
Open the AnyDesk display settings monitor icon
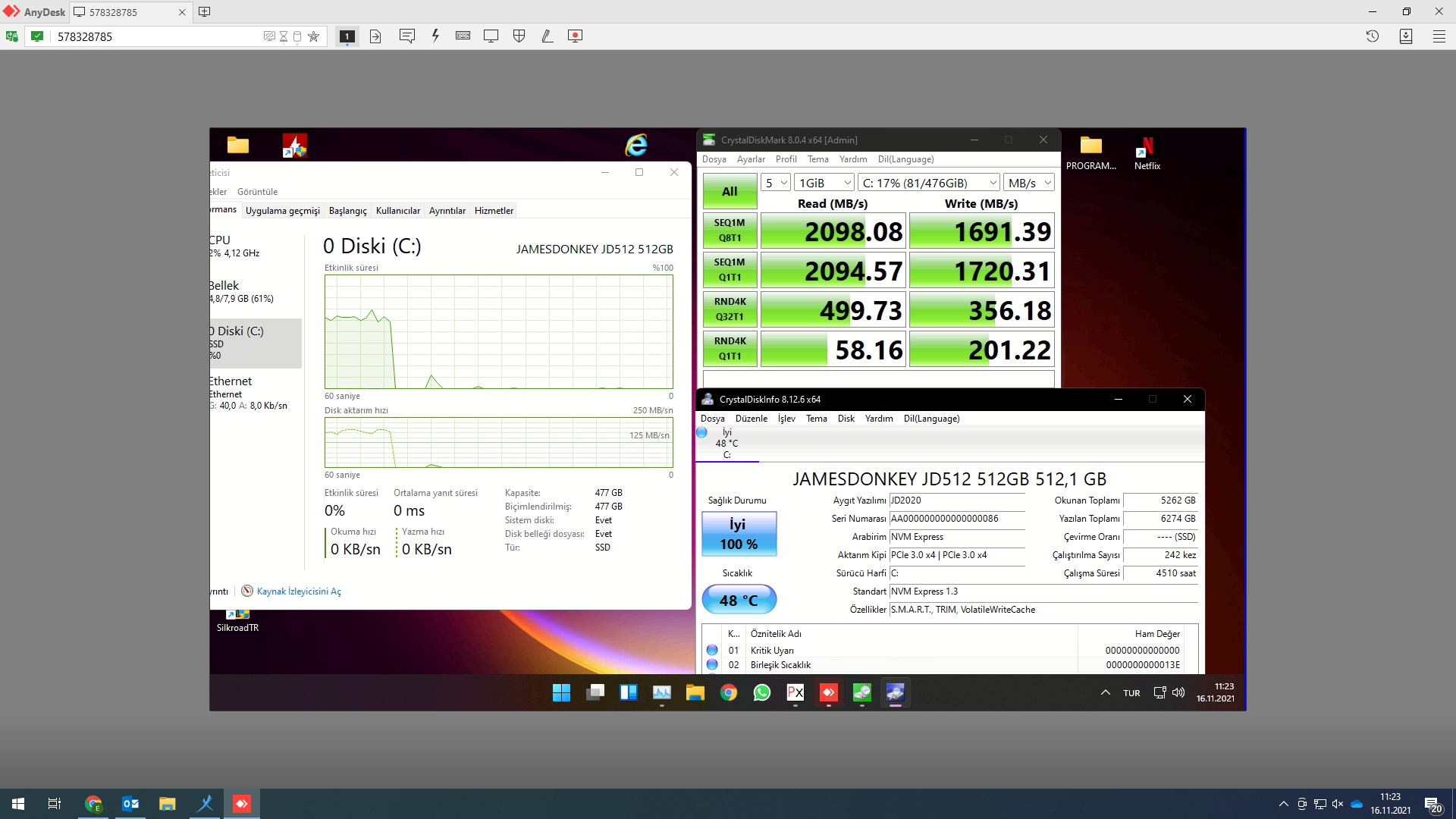(491, 36)
